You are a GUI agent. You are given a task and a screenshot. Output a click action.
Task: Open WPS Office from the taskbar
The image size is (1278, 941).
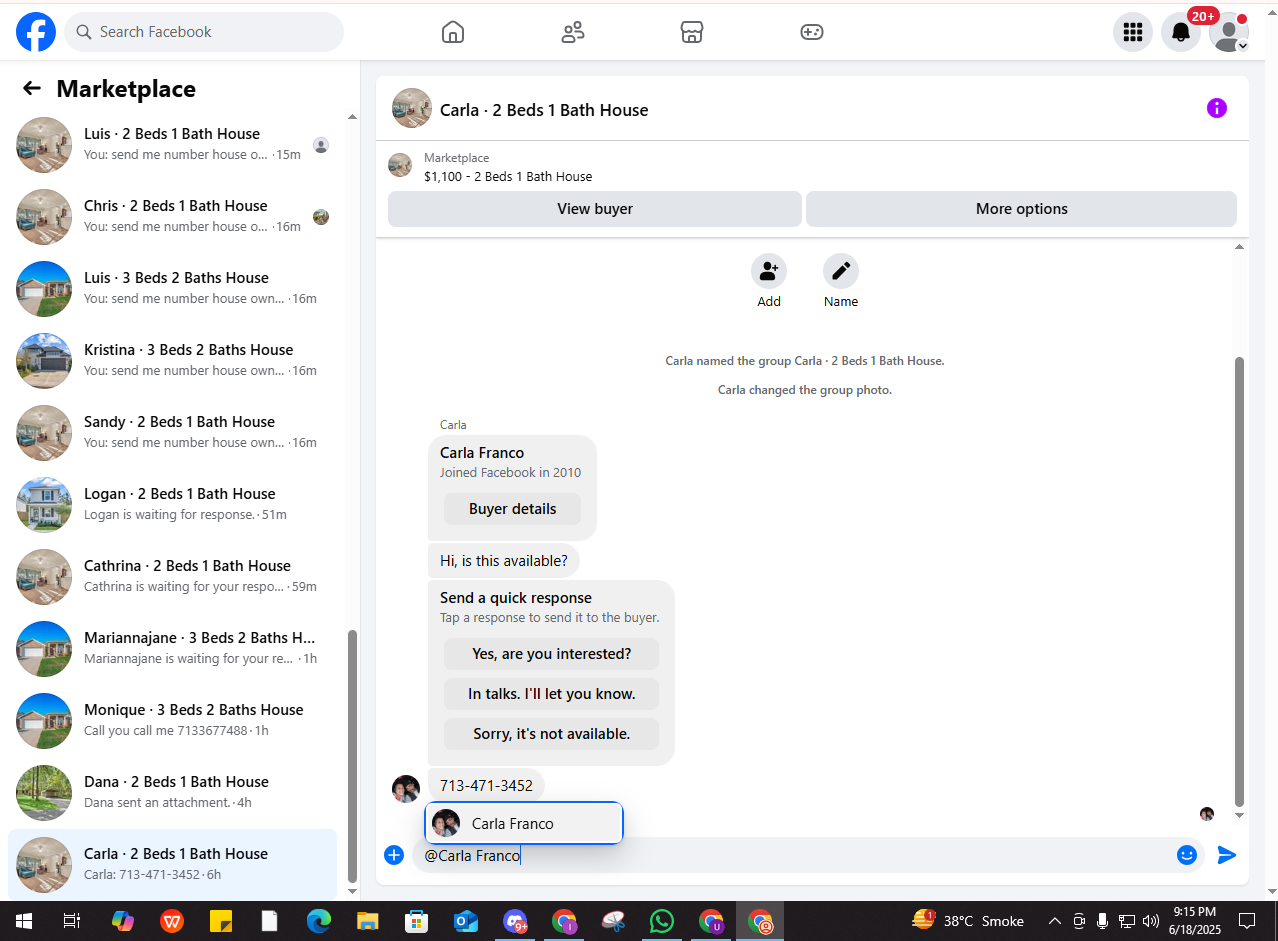[171, 921]
